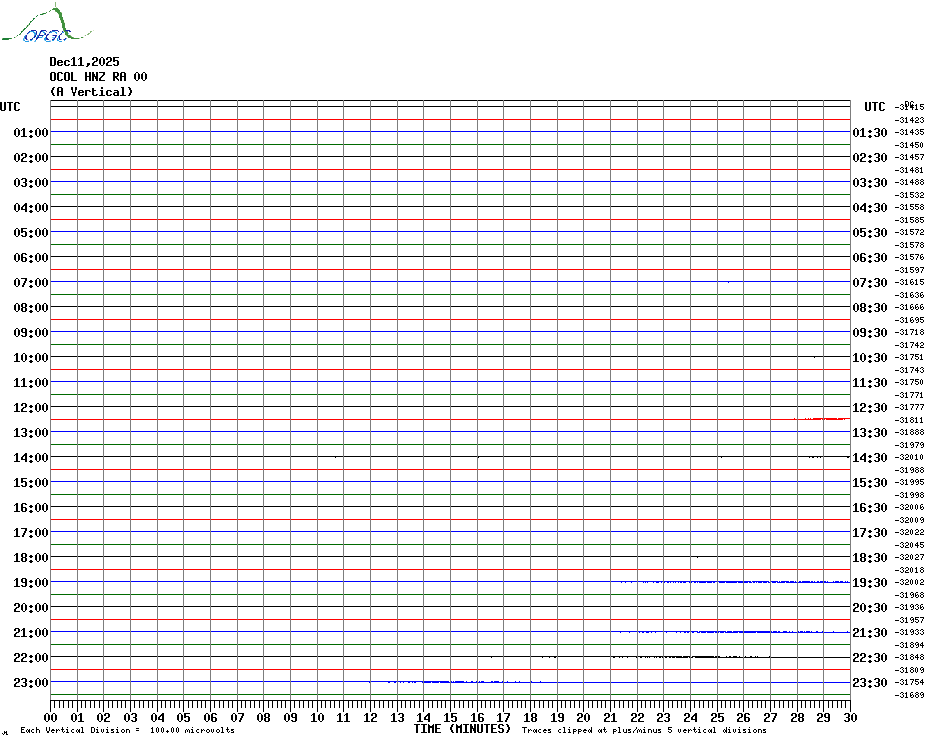Screen dimensions: 930x744
Task: Click the 00 minute mark on bottom axis
Action: click(x=51, y=717)
